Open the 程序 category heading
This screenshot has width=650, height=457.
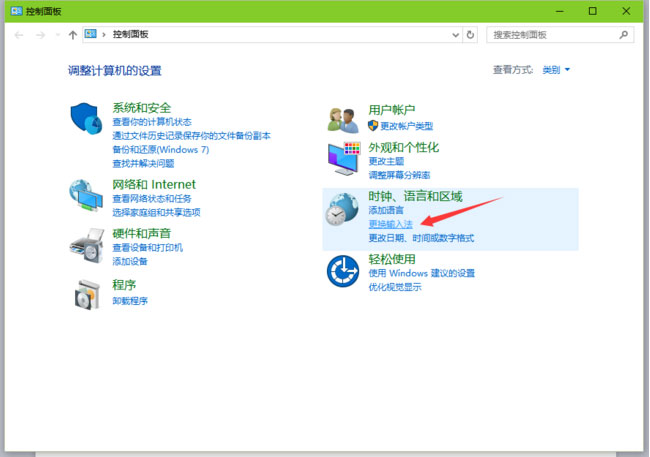(x=124, y=285)
